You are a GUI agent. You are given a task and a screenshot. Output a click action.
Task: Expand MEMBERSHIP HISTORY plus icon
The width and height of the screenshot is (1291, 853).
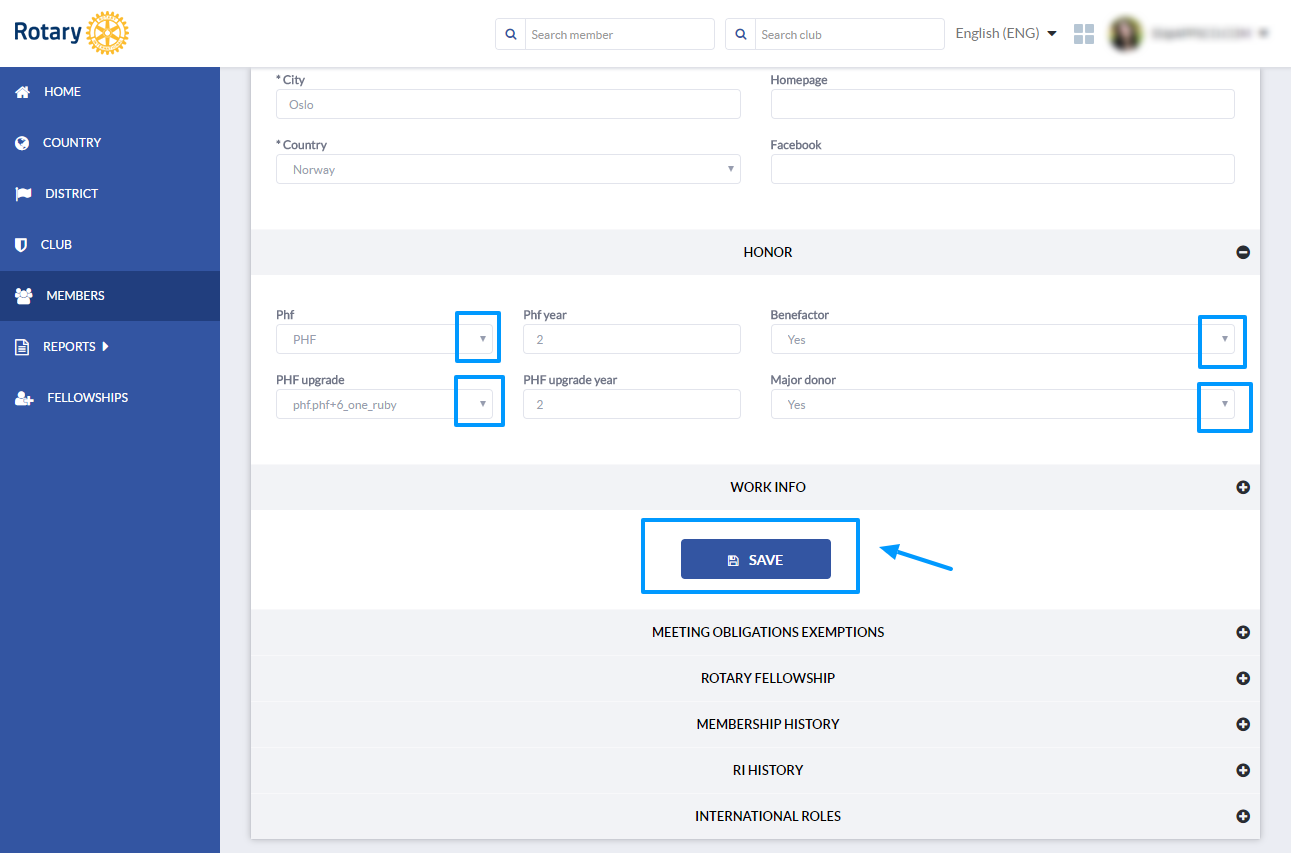(x=1243, y=724)
